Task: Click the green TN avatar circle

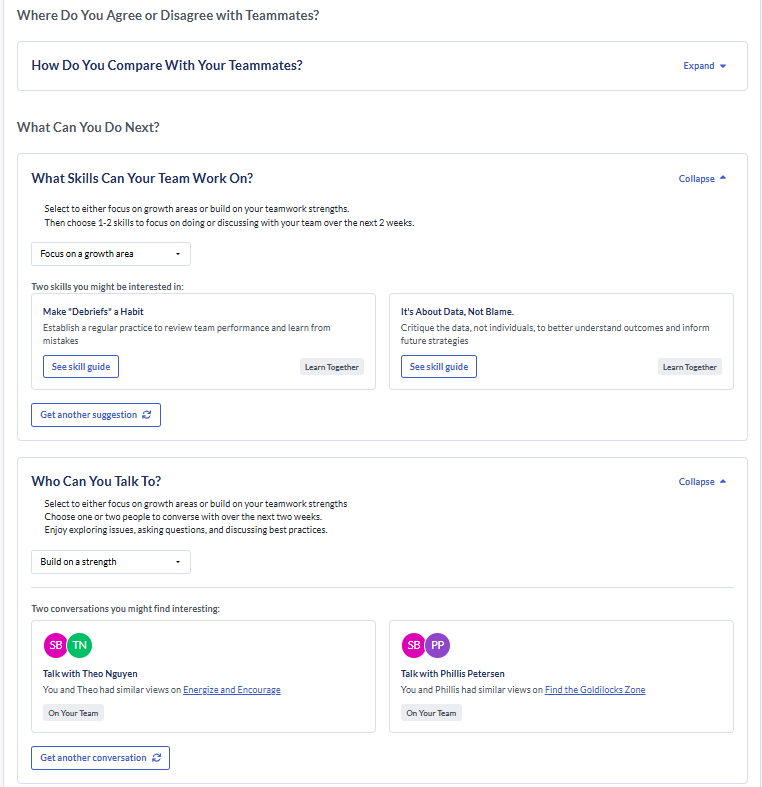Action: pyautogui.click(x=79, y=645)
